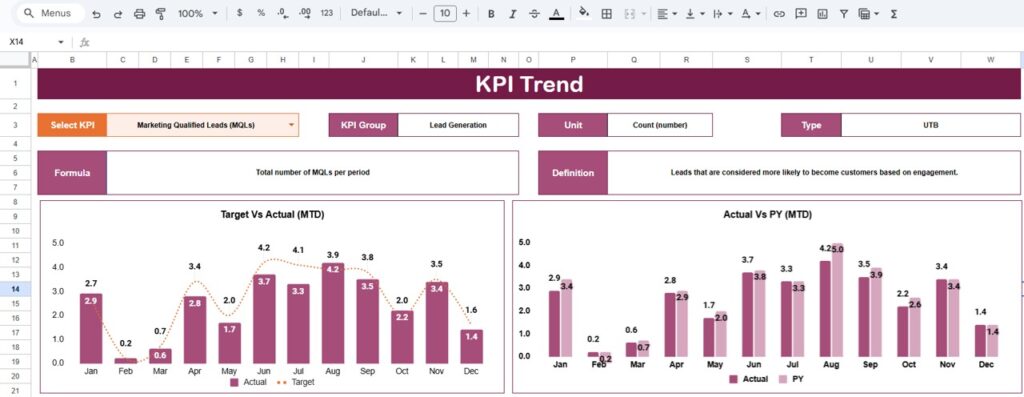The height and width of the screenshot is (397, 1024).
Task: Redo the last action
Action: (118, 14)
